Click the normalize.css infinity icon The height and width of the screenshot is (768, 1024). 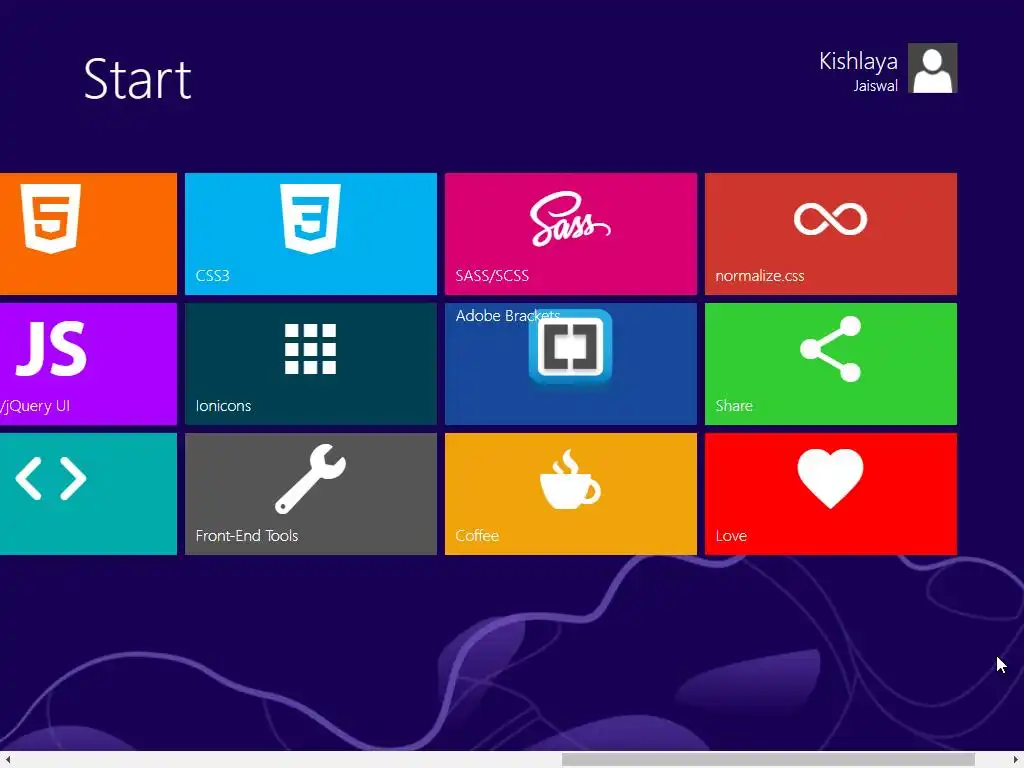click(x=830, y=218)
